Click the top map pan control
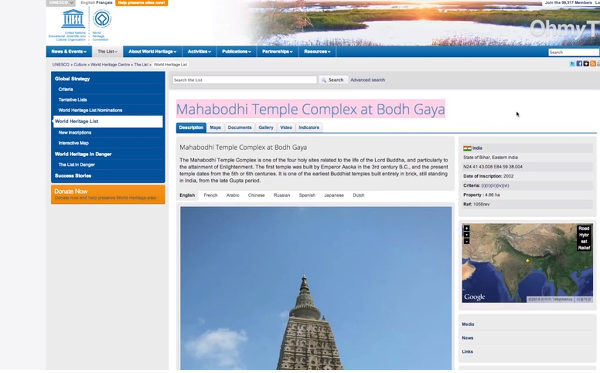Image resolution: width=600 pixels, height=373 pixels. [x=466, y=228]
